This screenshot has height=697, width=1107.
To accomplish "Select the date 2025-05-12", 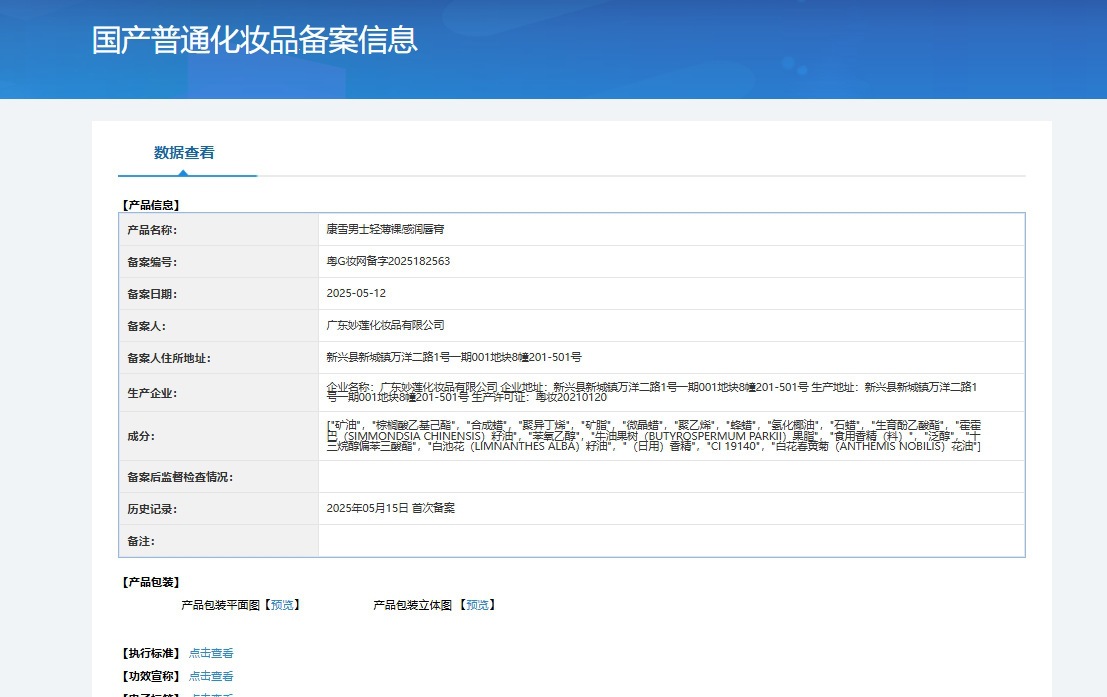I will tap(356, 293).
